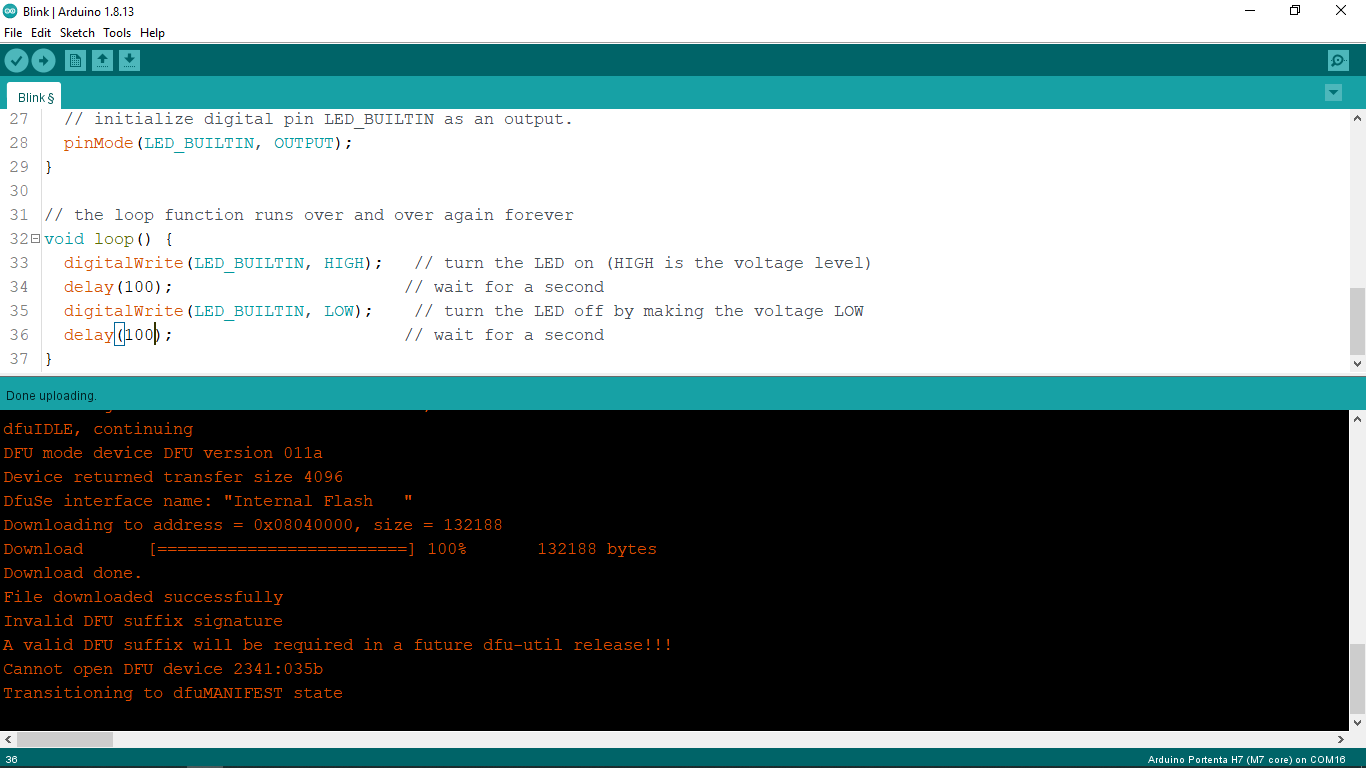Viewport: 1366px width, 768px height.
Task: Click the digitalWrite call on line 35
Action: pyautogui.click(x=124, y=311)
